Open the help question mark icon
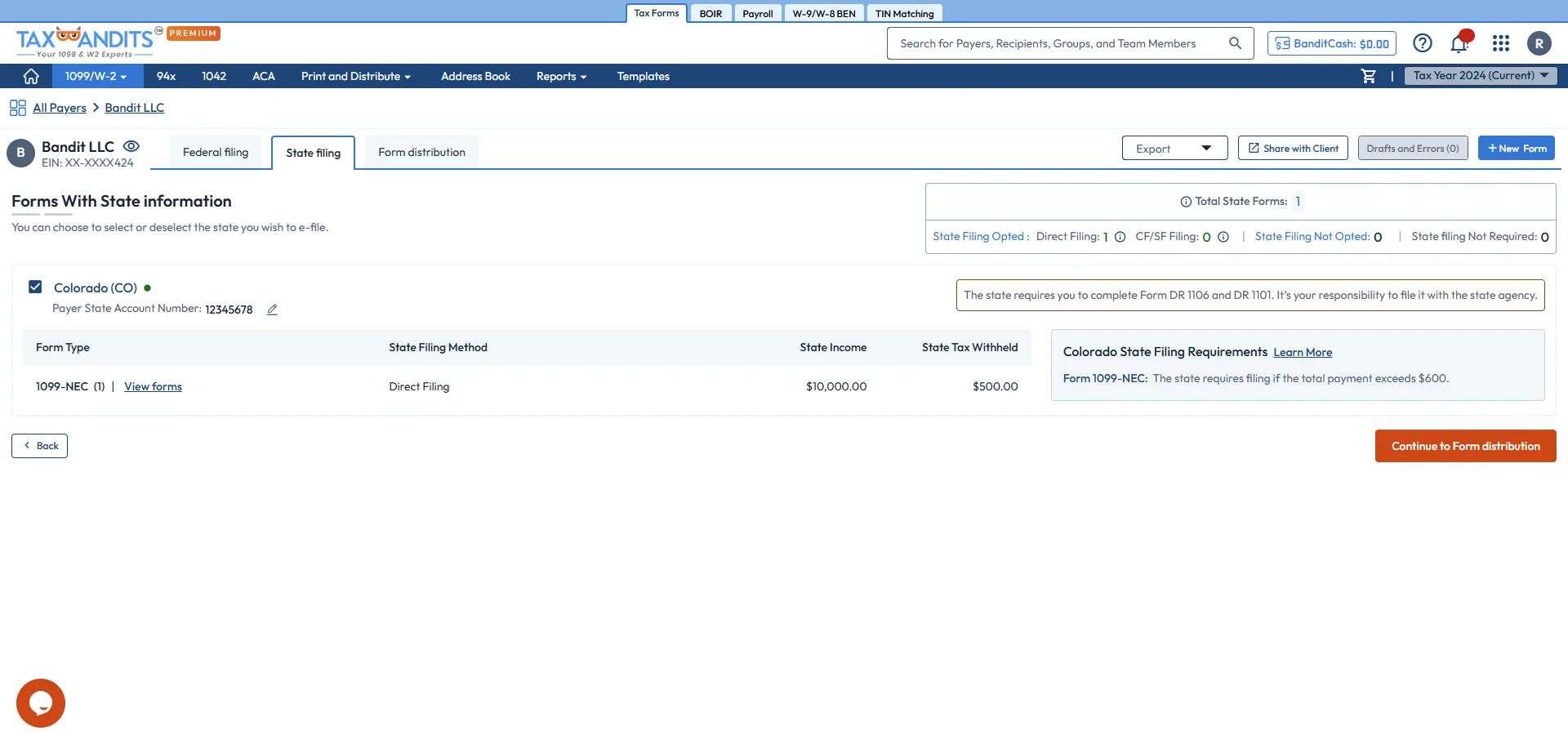 coord(1423,43)
